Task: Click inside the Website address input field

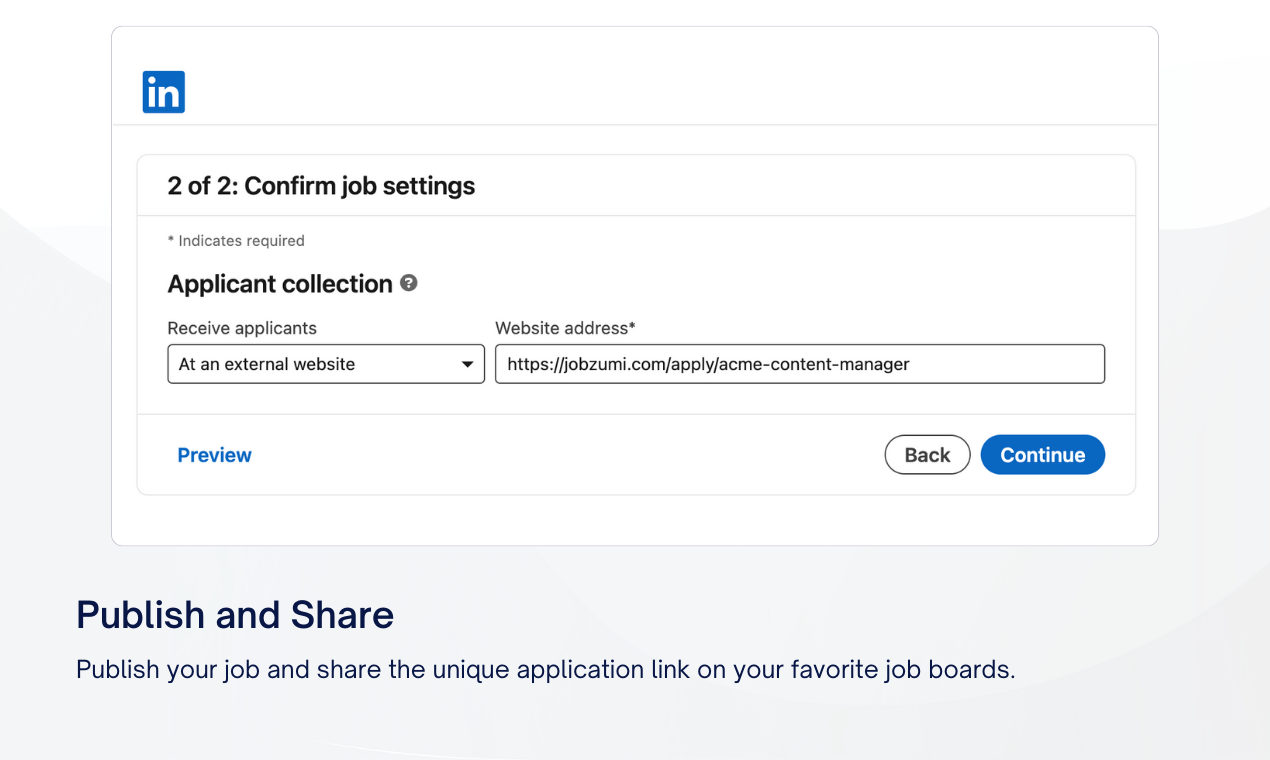Action: coord(1000,365)
